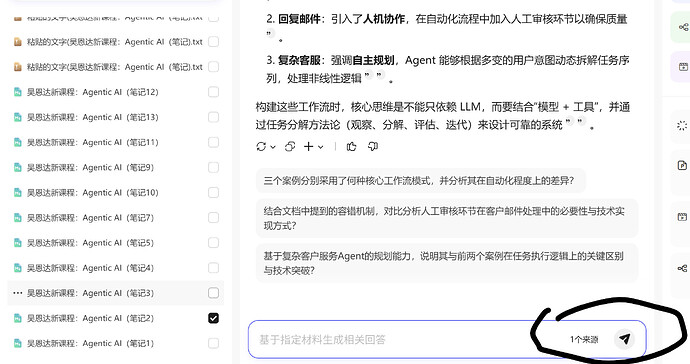Open the three-dot menu on 笔记3 row
This screenshot has width=690, height=364.
point(18,293)
